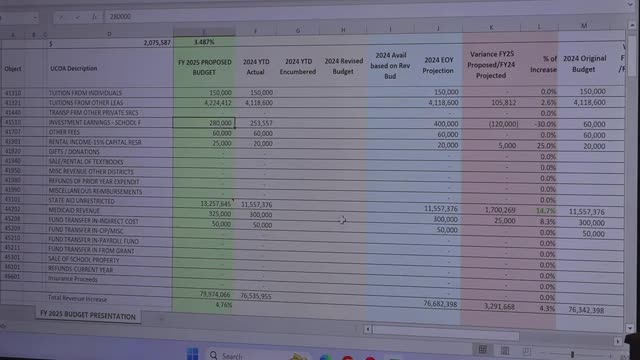Select column D header

pos(109,34)
